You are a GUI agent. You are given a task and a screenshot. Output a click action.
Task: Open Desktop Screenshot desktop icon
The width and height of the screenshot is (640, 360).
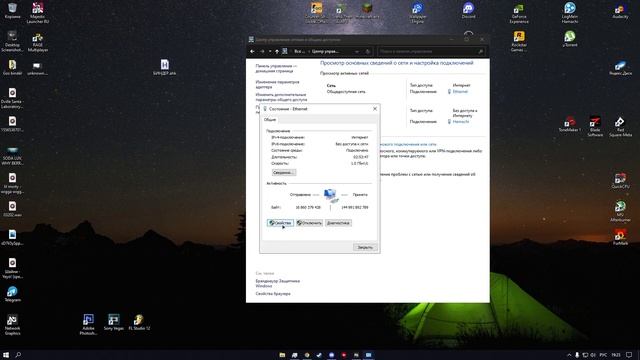[x=12, y=41]
